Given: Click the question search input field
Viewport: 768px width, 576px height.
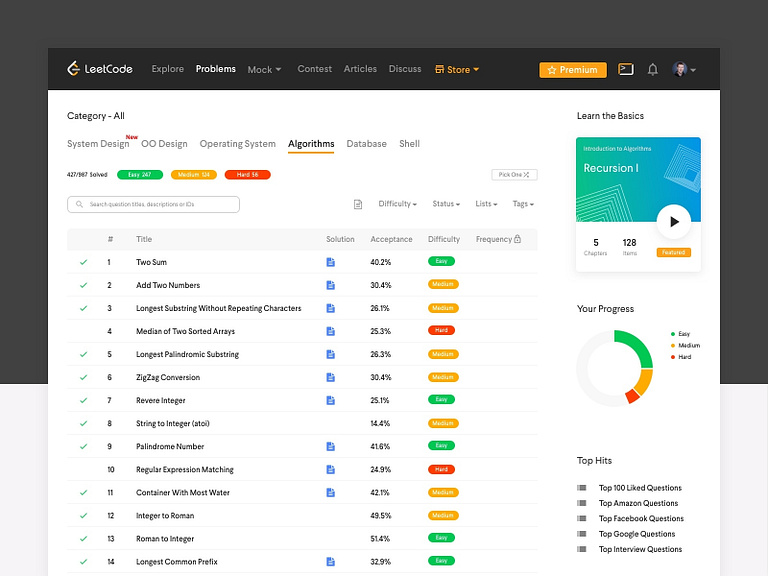Looking at the screenshot, I should click(x=153, y=204).
